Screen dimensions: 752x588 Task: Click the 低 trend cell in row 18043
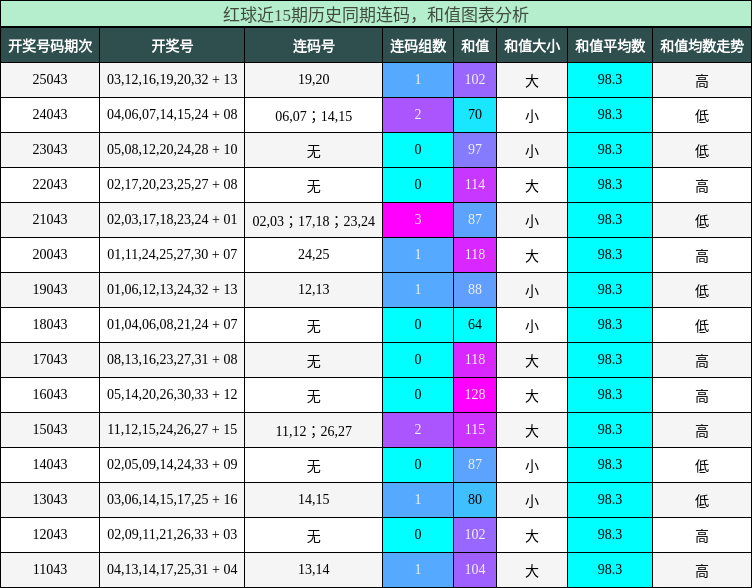pyautogui.click(x=702, y=326)
